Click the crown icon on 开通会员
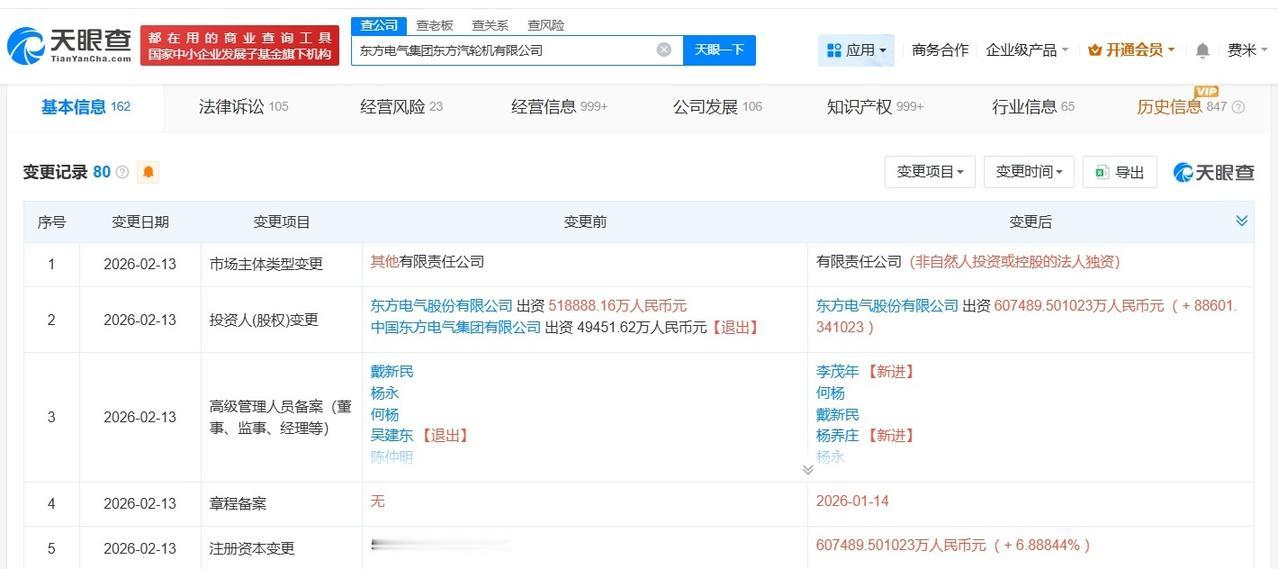Screen dimensions: 1278x569 (x=1095, y=50)
